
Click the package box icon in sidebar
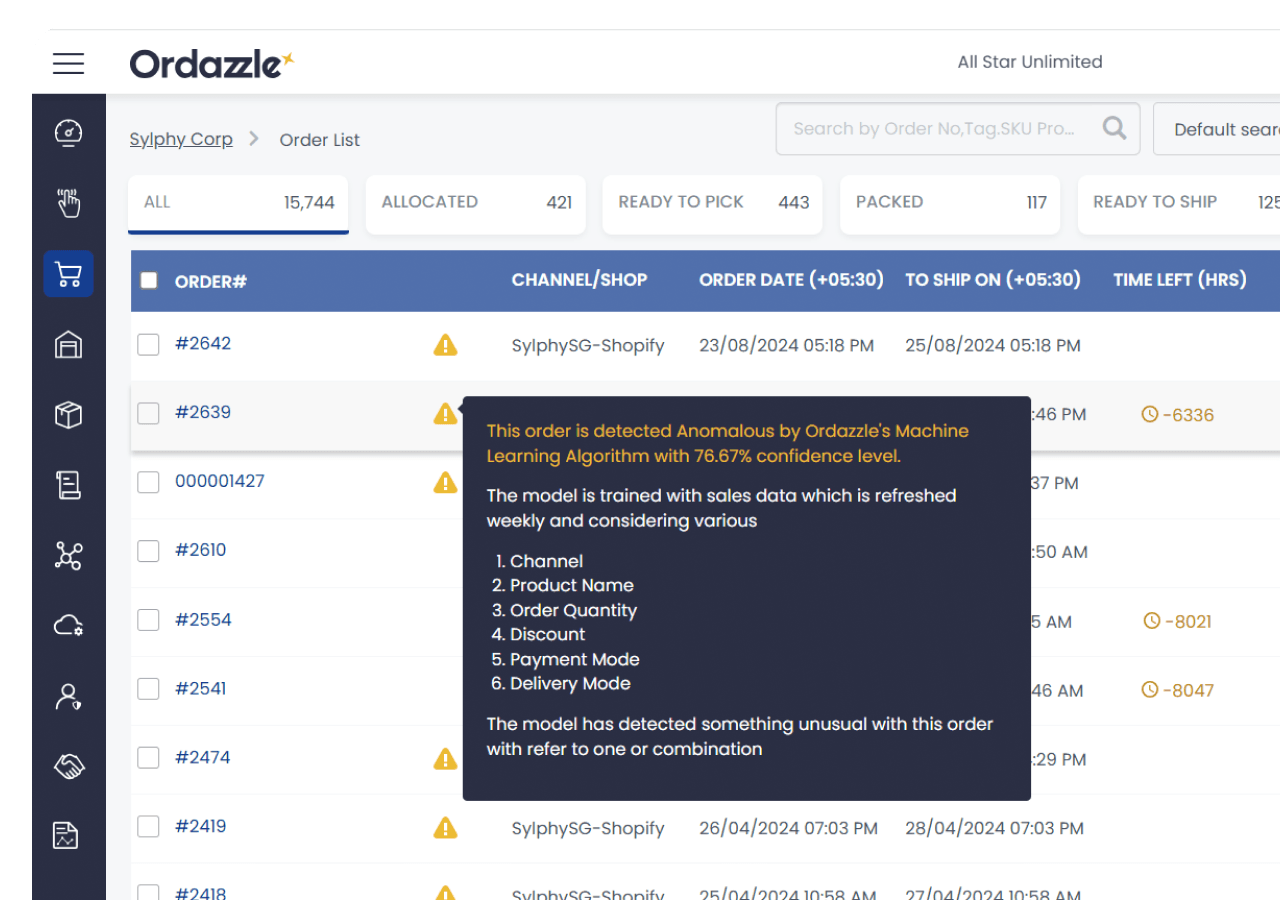[x=68, y=415]
